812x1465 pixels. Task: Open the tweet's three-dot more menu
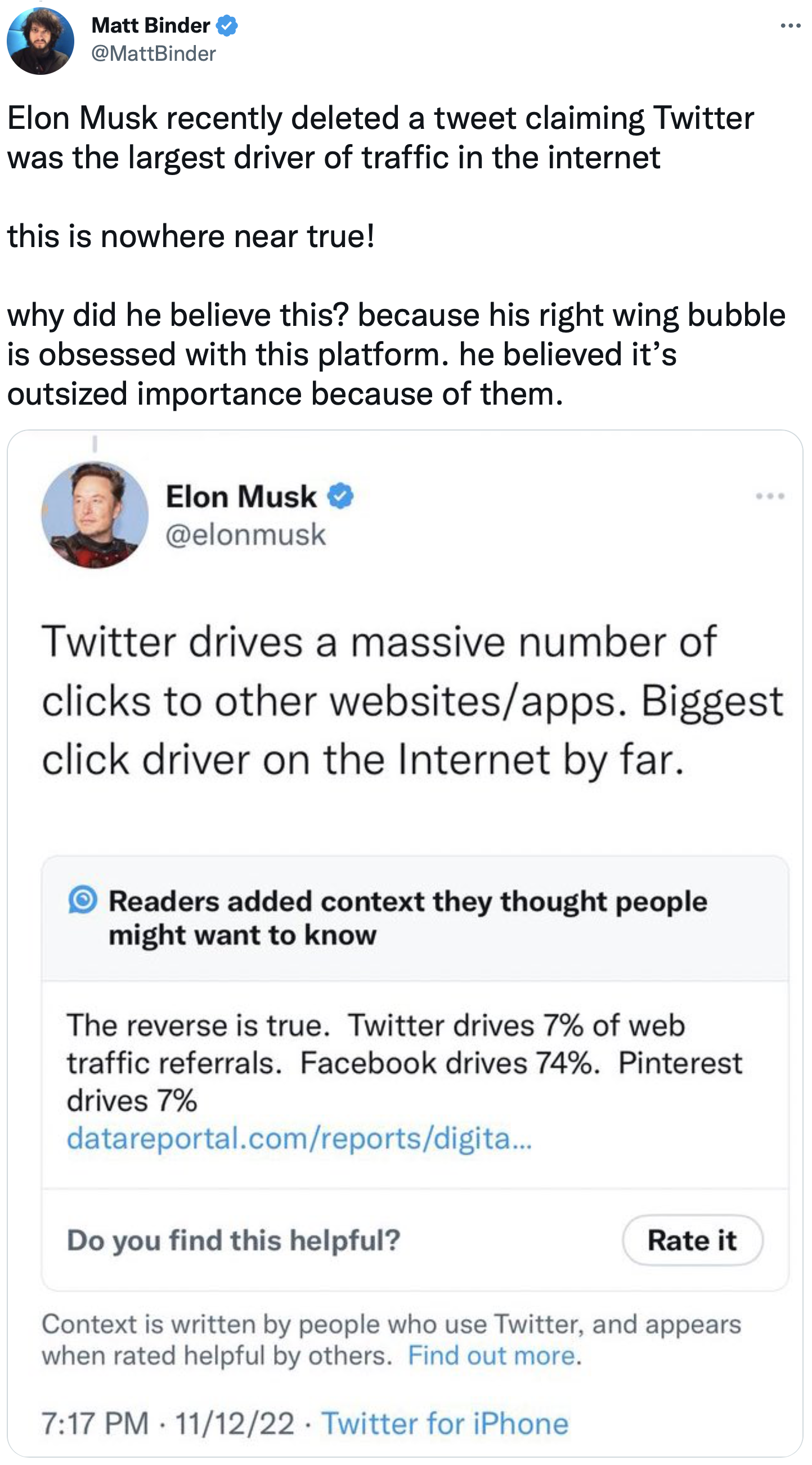pos(790,26)
